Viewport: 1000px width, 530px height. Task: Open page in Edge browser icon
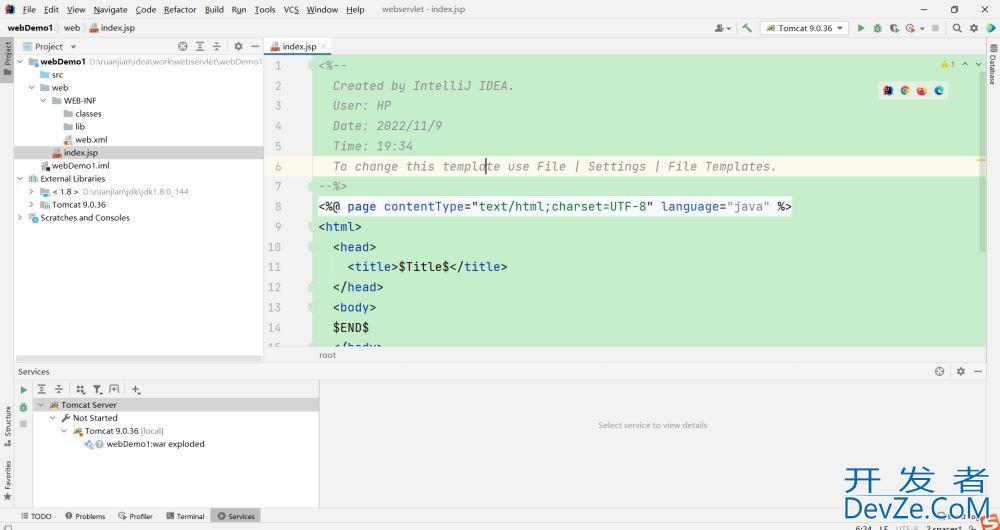[939, 91]
